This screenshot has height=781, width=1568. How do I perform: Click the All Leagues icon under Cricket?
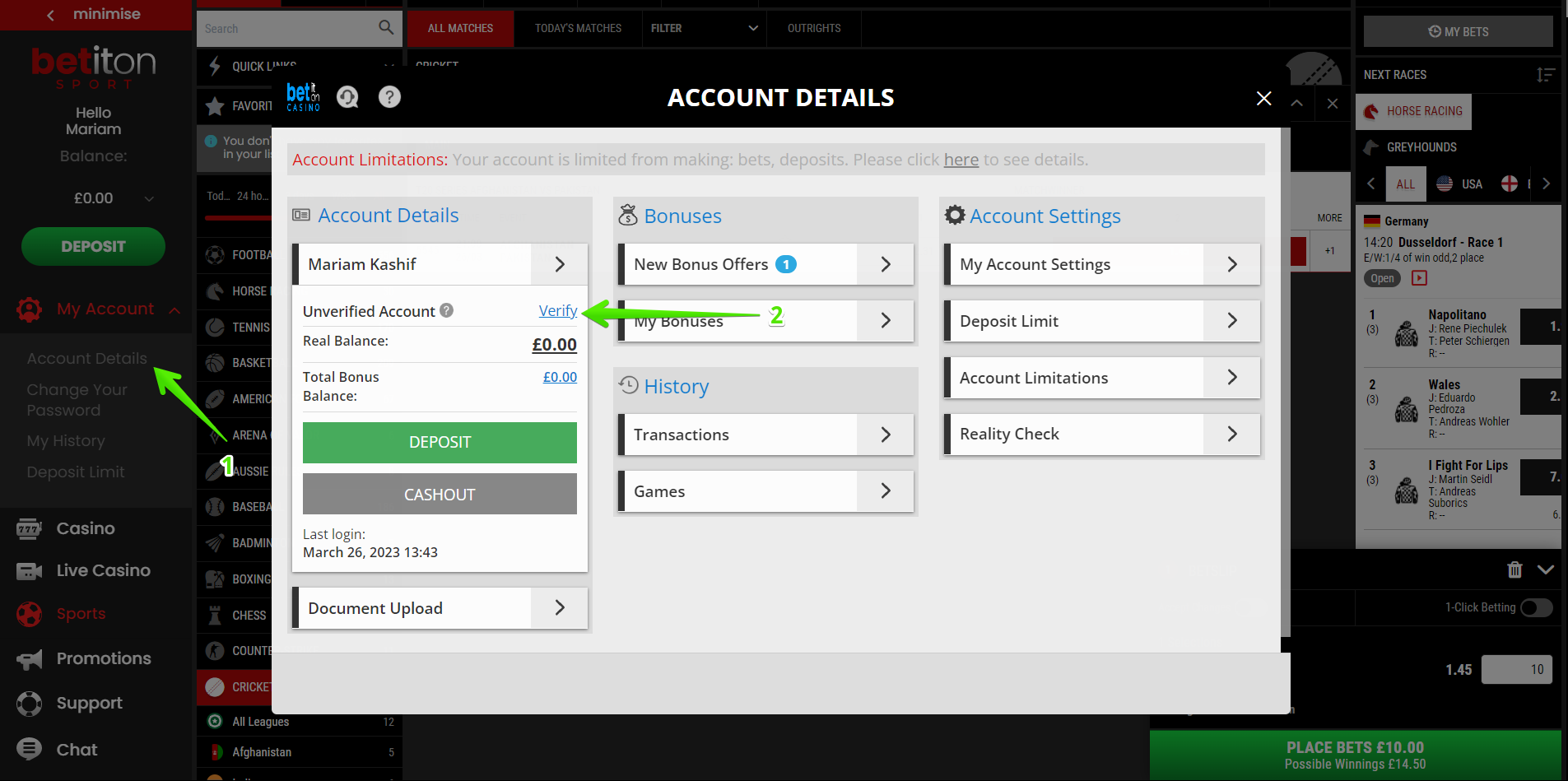tap(215, 721)
